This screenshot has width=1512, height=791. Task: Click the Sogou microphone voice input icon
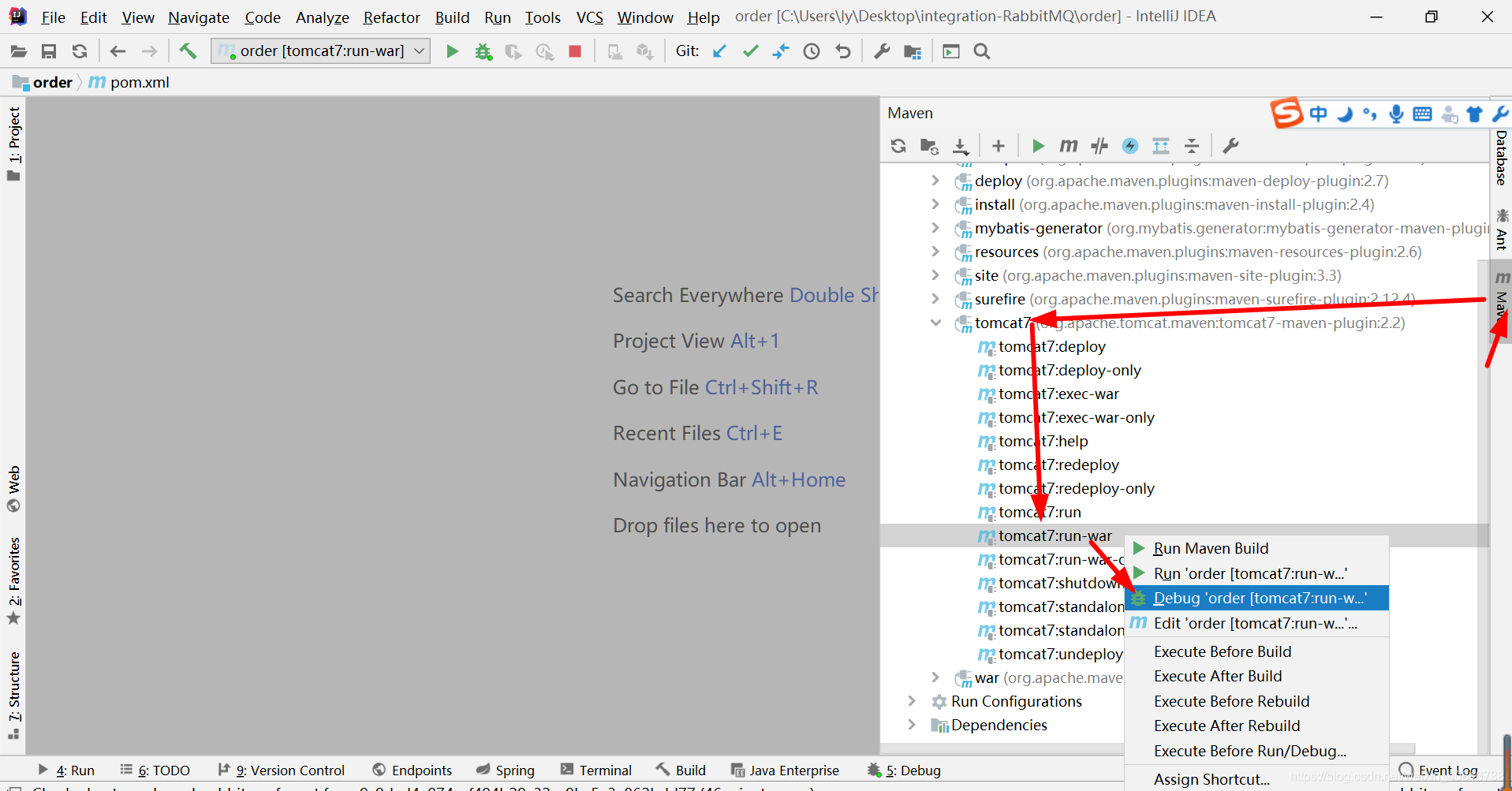tap(1396, 114)
